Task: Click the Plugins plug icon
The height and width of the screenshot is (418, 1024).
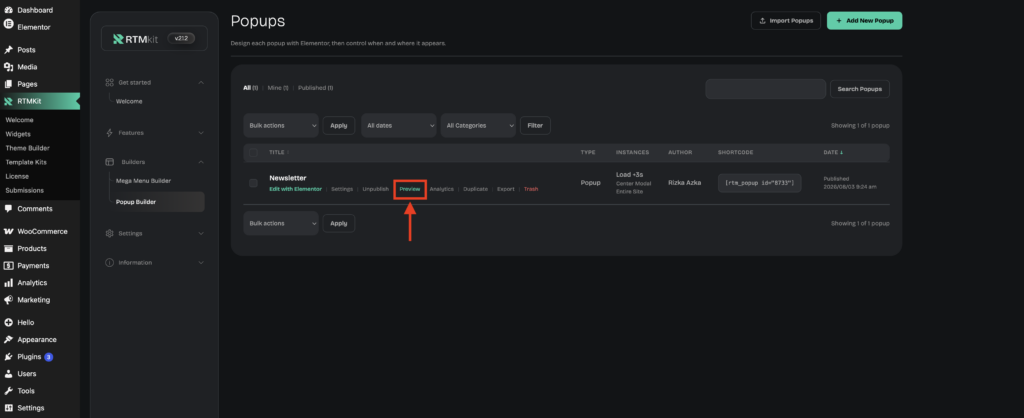Action: (x=8, y=357)
